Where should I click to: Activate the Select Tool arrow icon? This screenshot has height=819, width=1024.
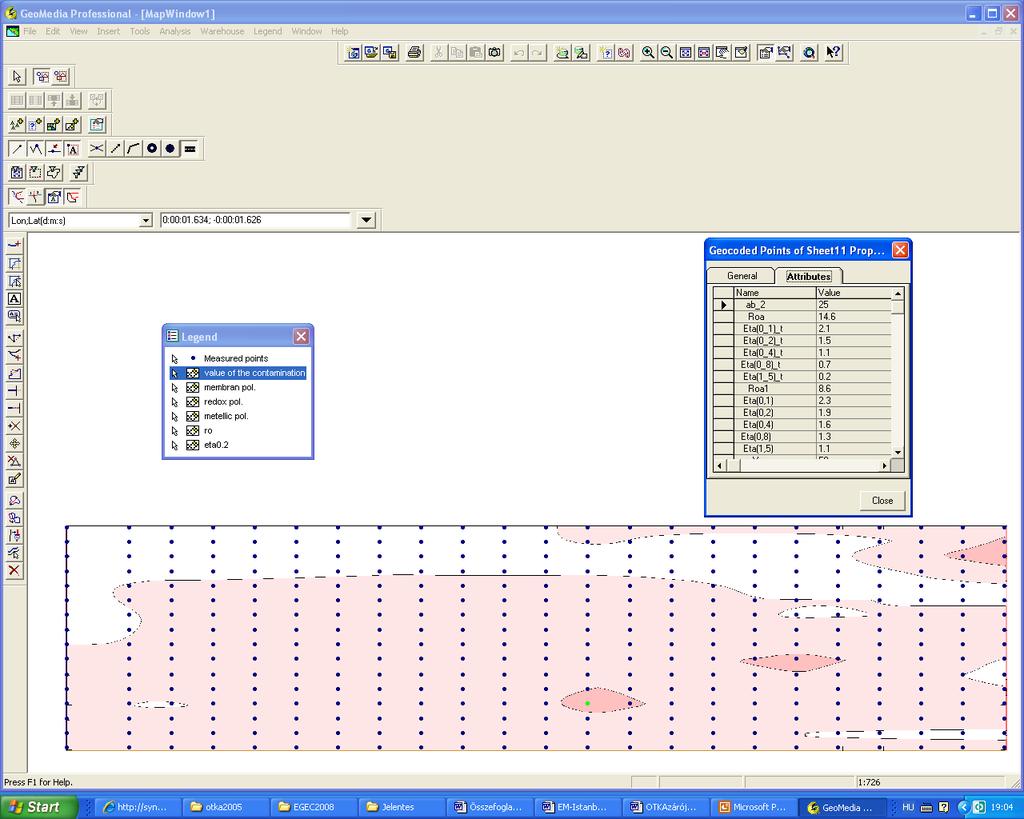point(17,76)
